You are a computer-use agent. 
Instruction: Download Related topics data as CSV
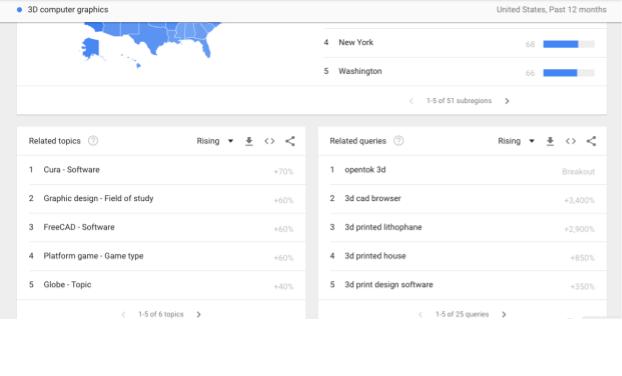click(249, 141)
